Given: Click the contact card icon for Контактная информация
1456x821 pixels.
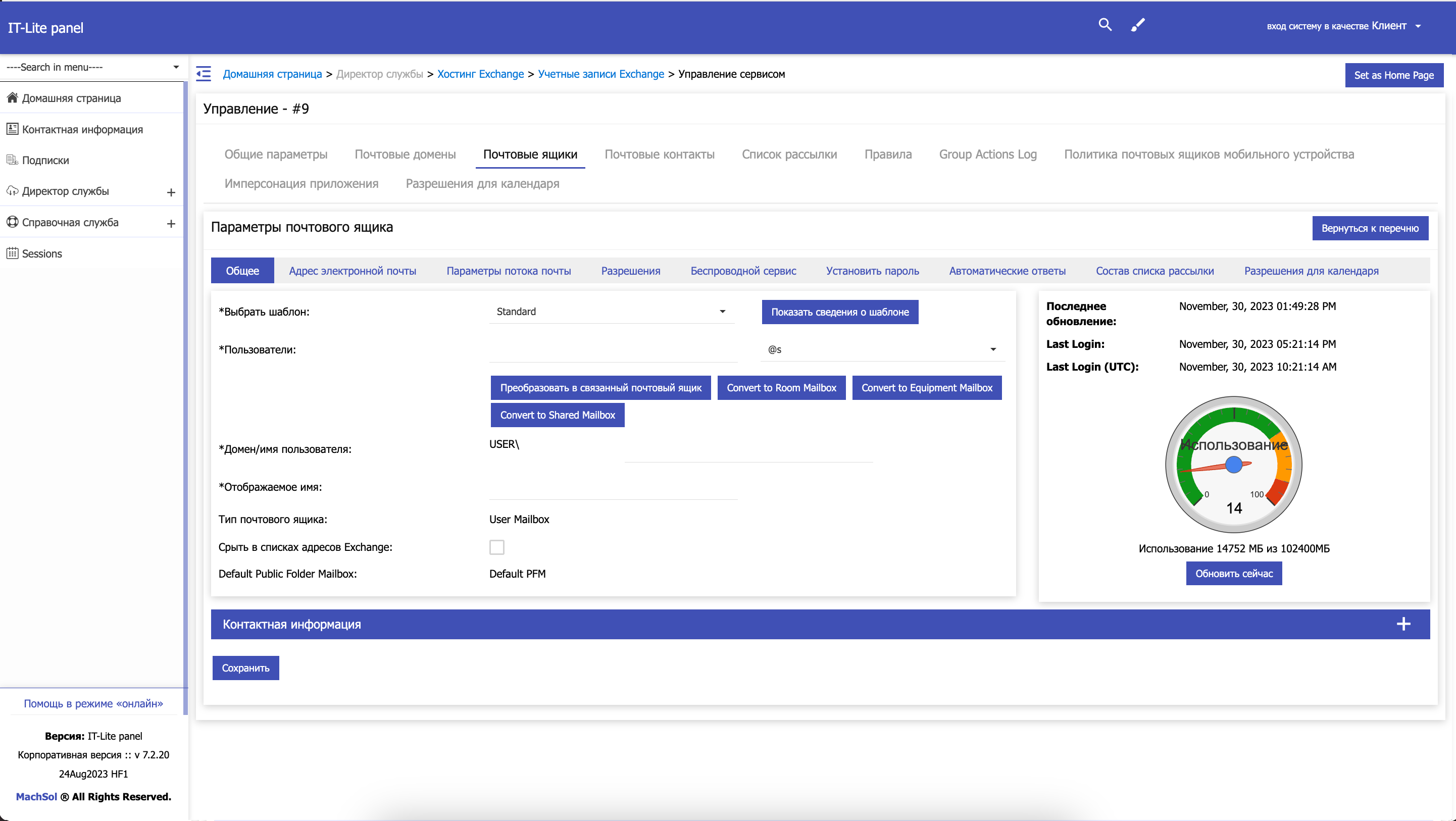Looking at the screenshot, I should click(x=13, y=129).
